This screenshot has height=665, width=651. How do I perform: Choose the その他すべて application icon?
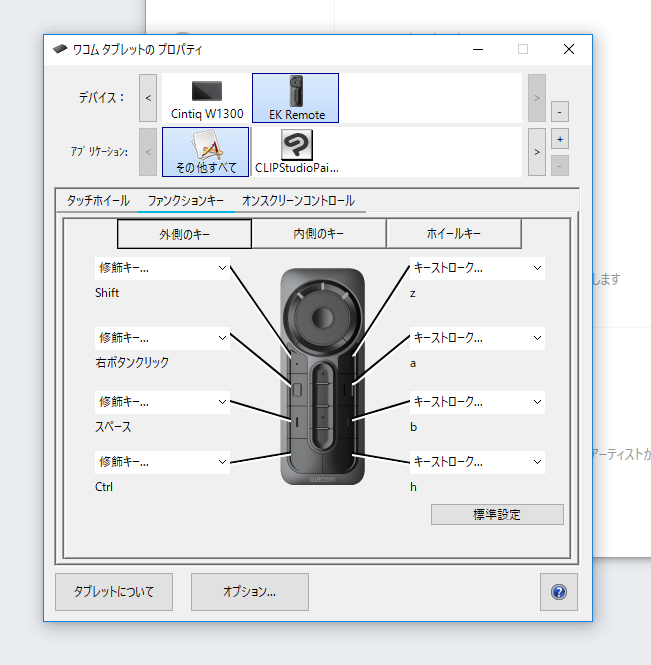coord(206,152)
